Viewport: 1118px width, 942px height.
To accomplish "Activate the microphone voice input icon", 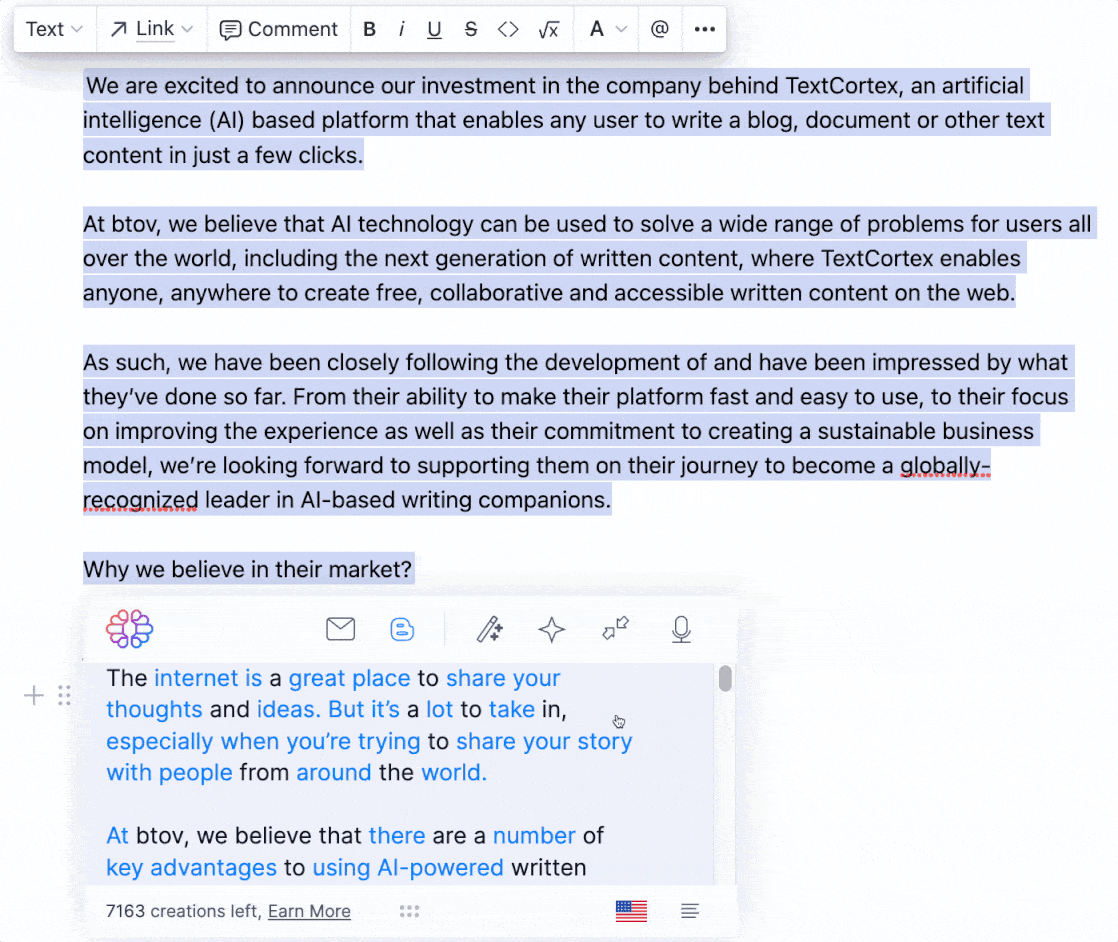I will (681, 630).
